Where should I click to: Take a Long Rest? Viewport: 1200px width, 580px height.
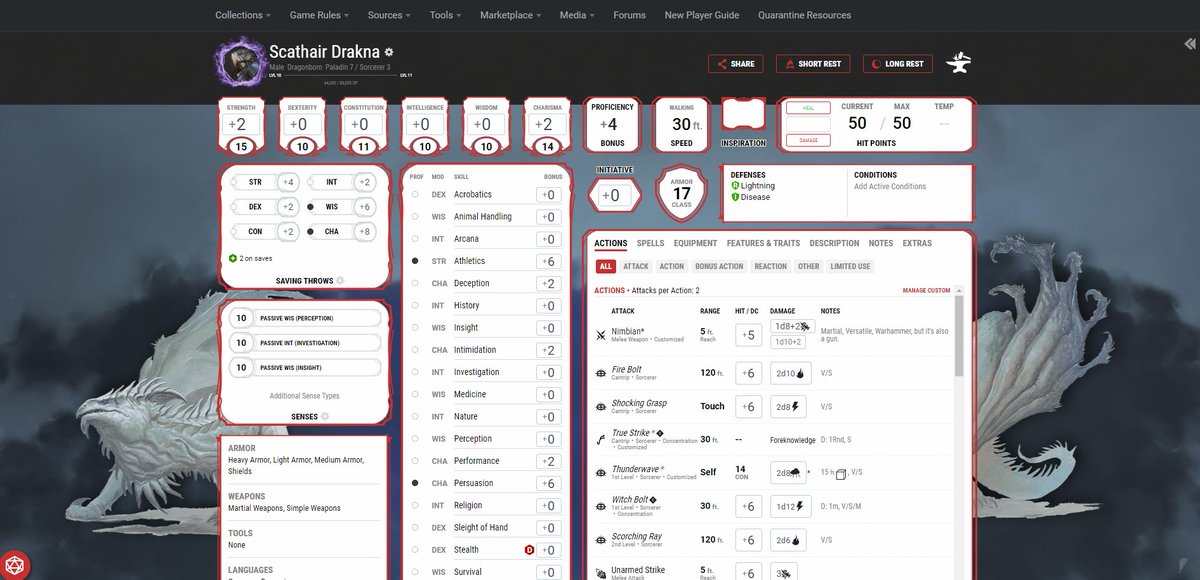click(x=897, y=64)
